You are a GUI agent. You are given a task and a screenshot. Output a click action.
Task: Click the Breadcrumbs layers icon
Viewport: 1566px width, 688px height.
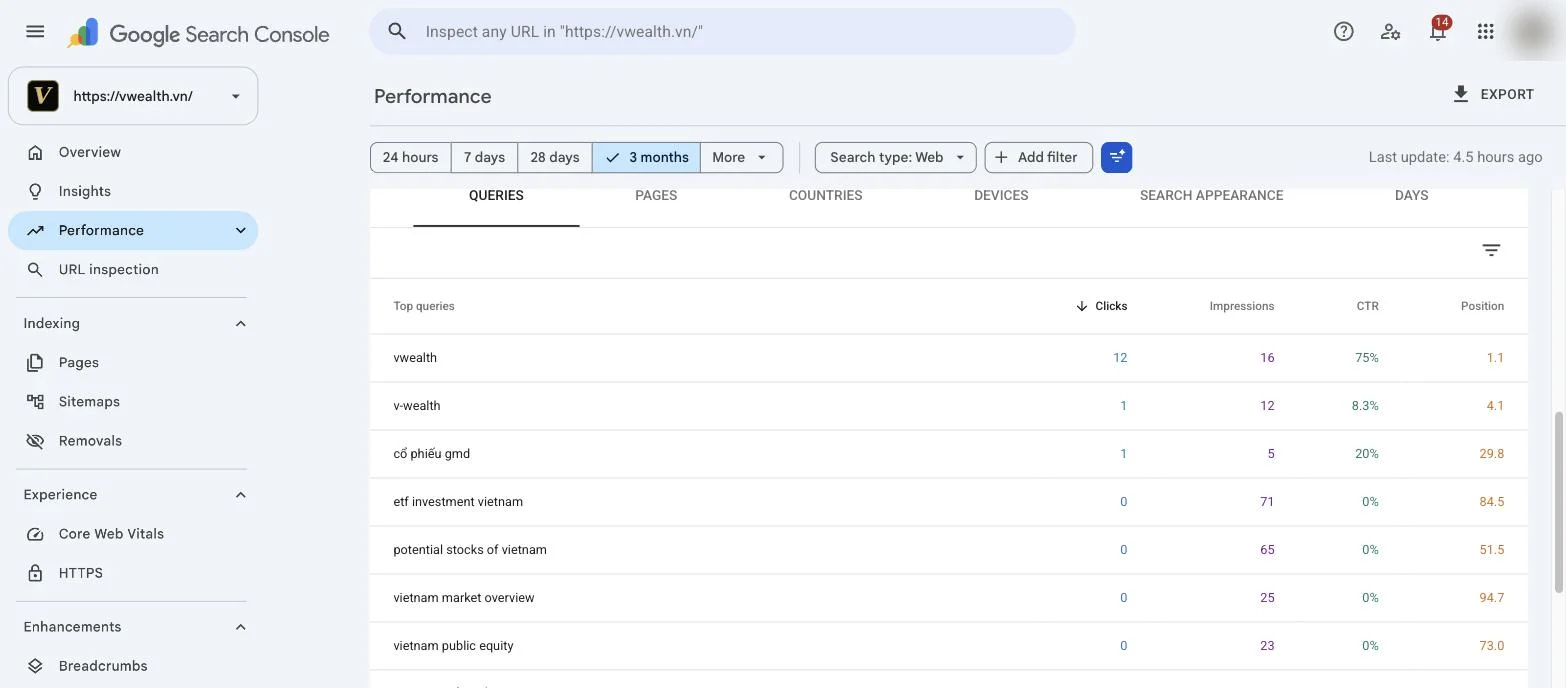click(x=35, y=666)
